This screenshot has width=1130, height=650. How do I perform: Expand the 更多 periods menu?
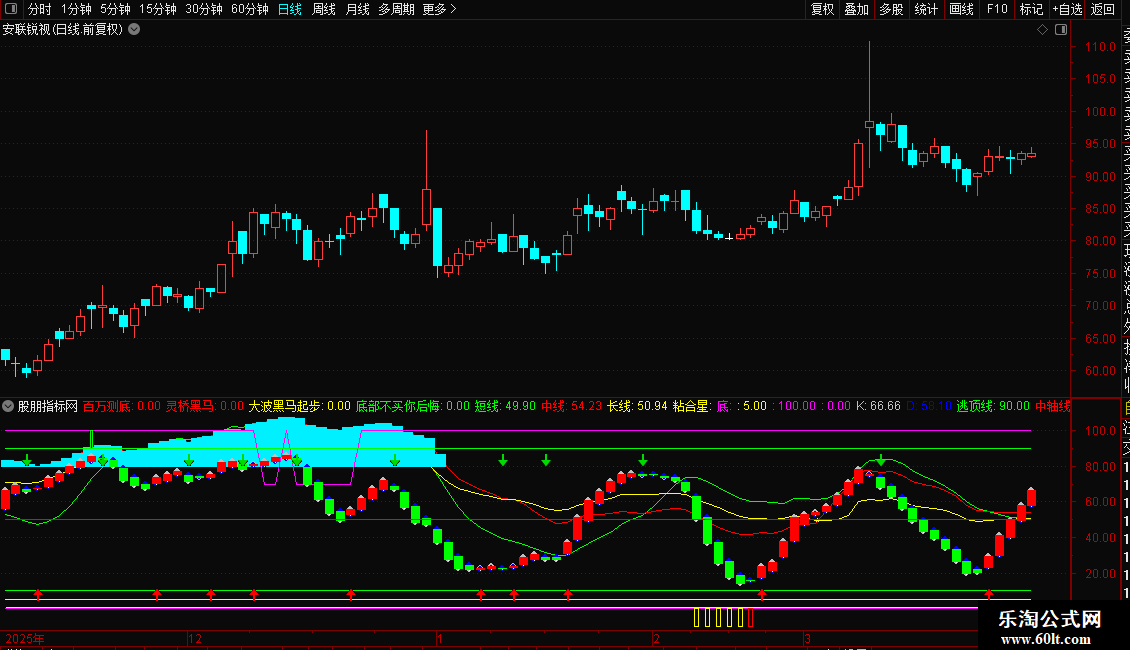(440, 9)
